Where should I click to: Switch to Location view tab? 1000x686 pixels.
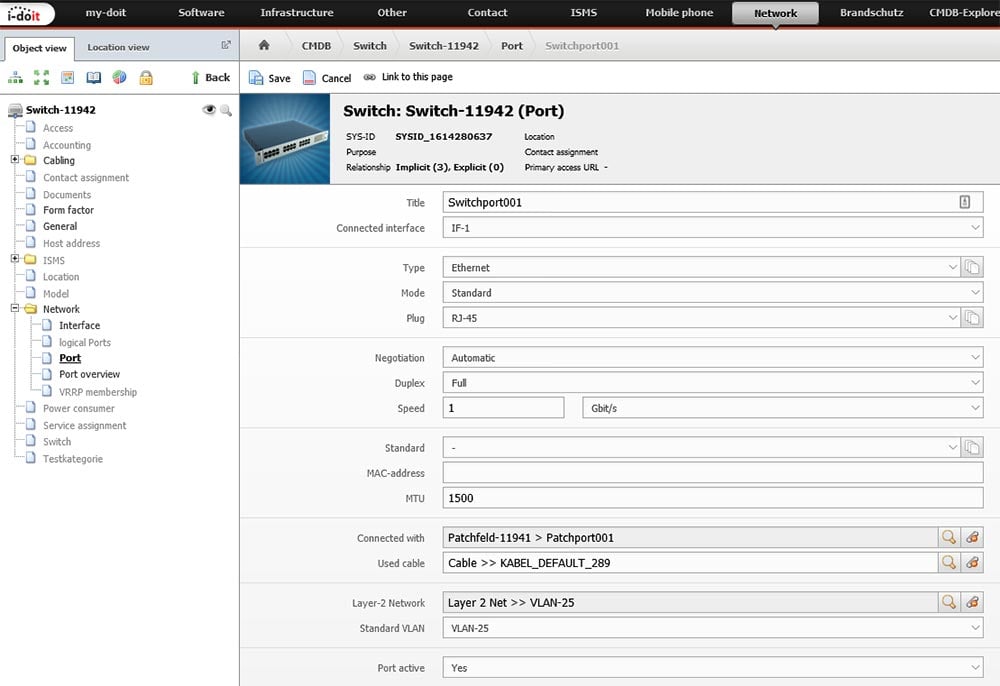[118, 47]
